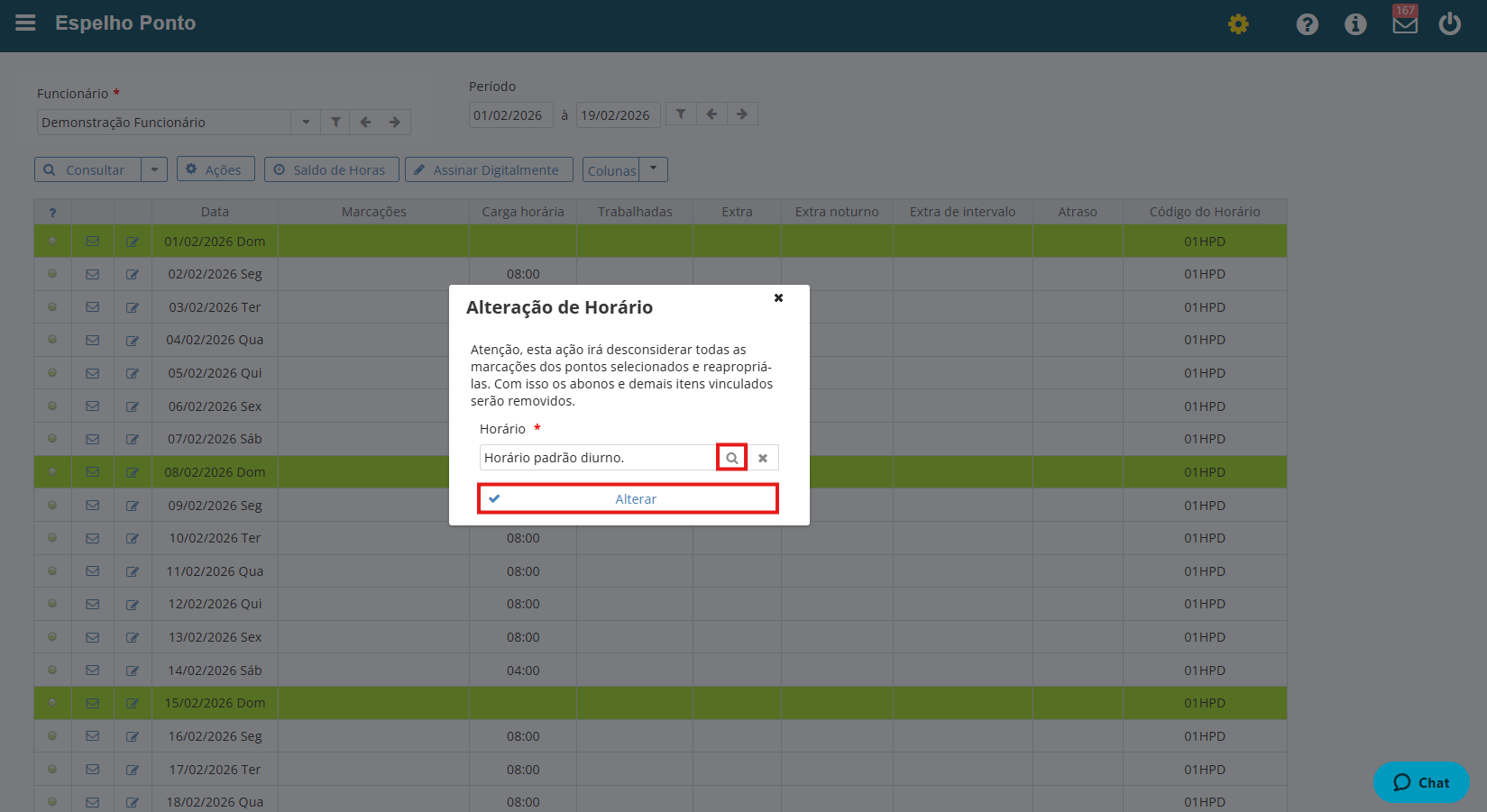Toggle selection dot for 03/02/2026 Ter row
The height and width of the screenshot is (812, 1487).
(x=52, y=306)
